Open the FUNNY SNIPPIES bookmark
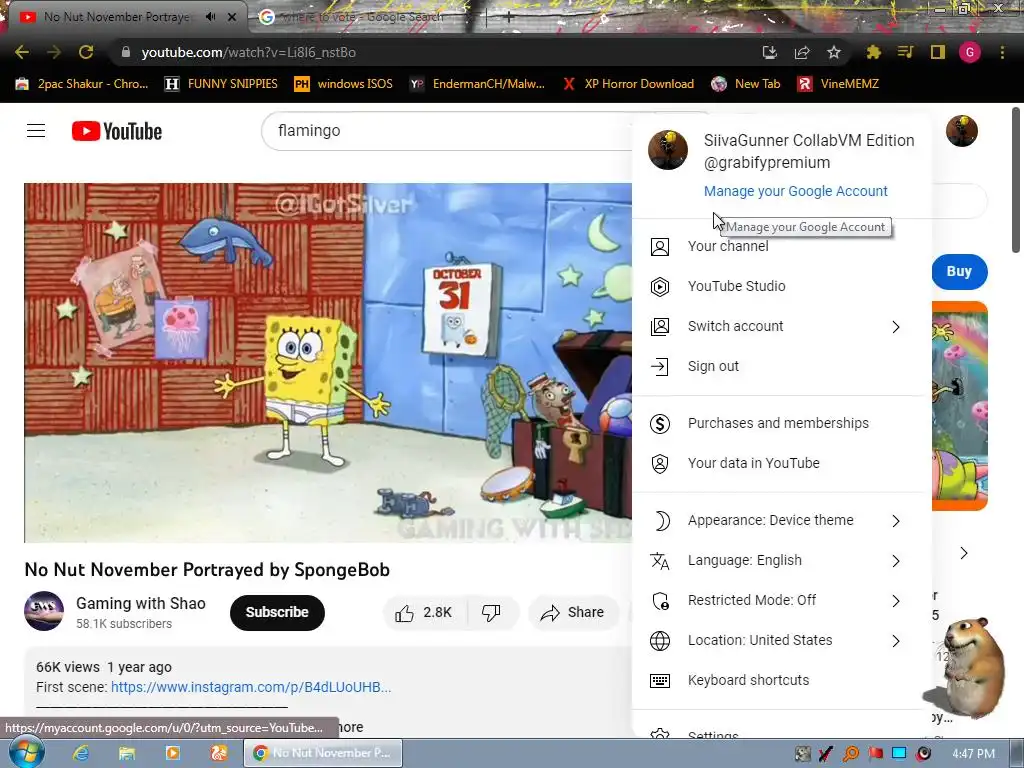The height and width of the screenshot is (768, 1024). 221,84
